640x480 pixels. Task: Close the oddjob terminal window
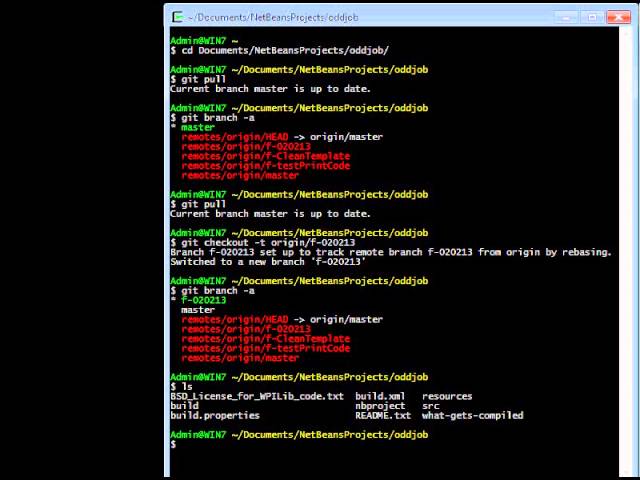pos(619,17)
